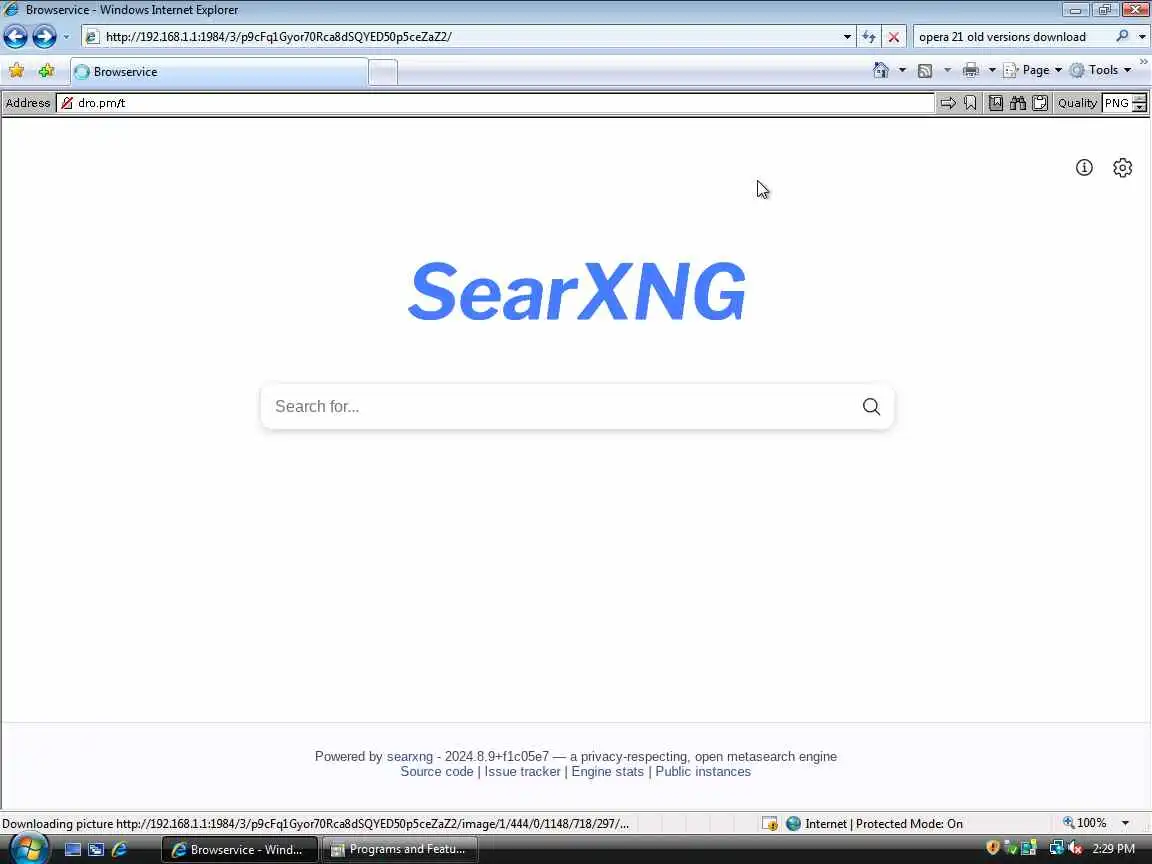Increase Quality with the up spinner
The height and width of the screenshot is (864, 1152).
[x=1140, y=98]
